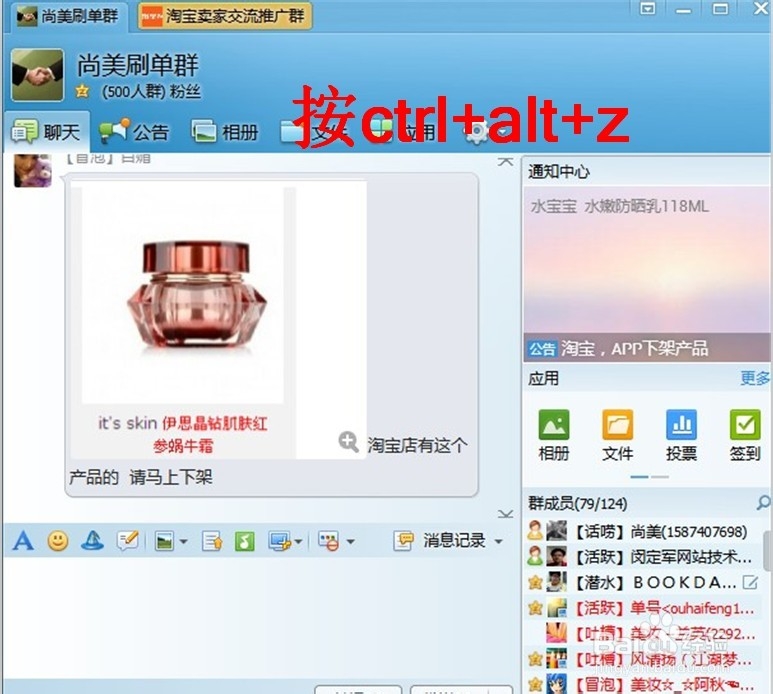Open the 相册 tab in the group navigation
This screenshot has height=694, width=773.
(225, 132)
